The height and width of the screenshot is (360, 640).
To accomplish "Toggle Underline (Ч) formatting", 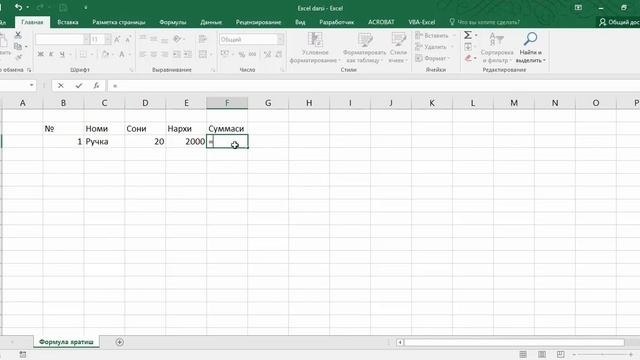I will coord(62,54).
